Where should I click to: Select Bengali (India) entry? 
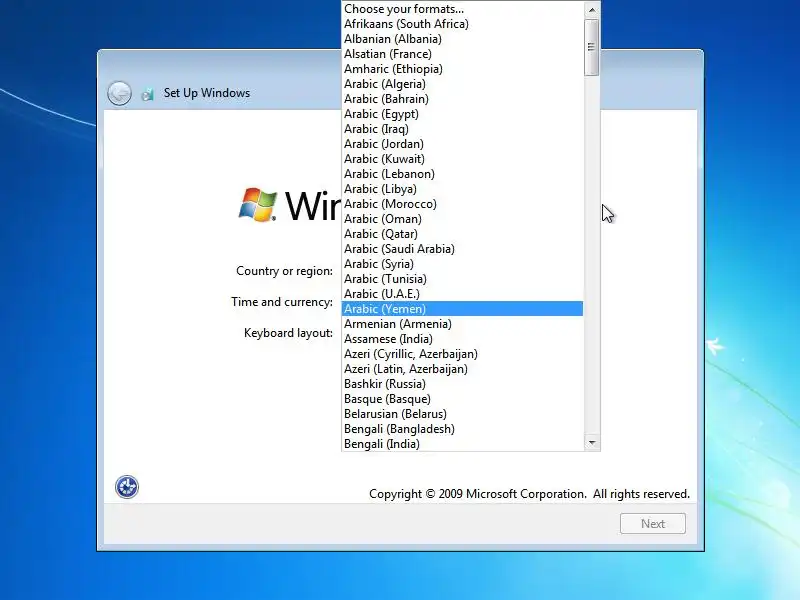point(462,444)
